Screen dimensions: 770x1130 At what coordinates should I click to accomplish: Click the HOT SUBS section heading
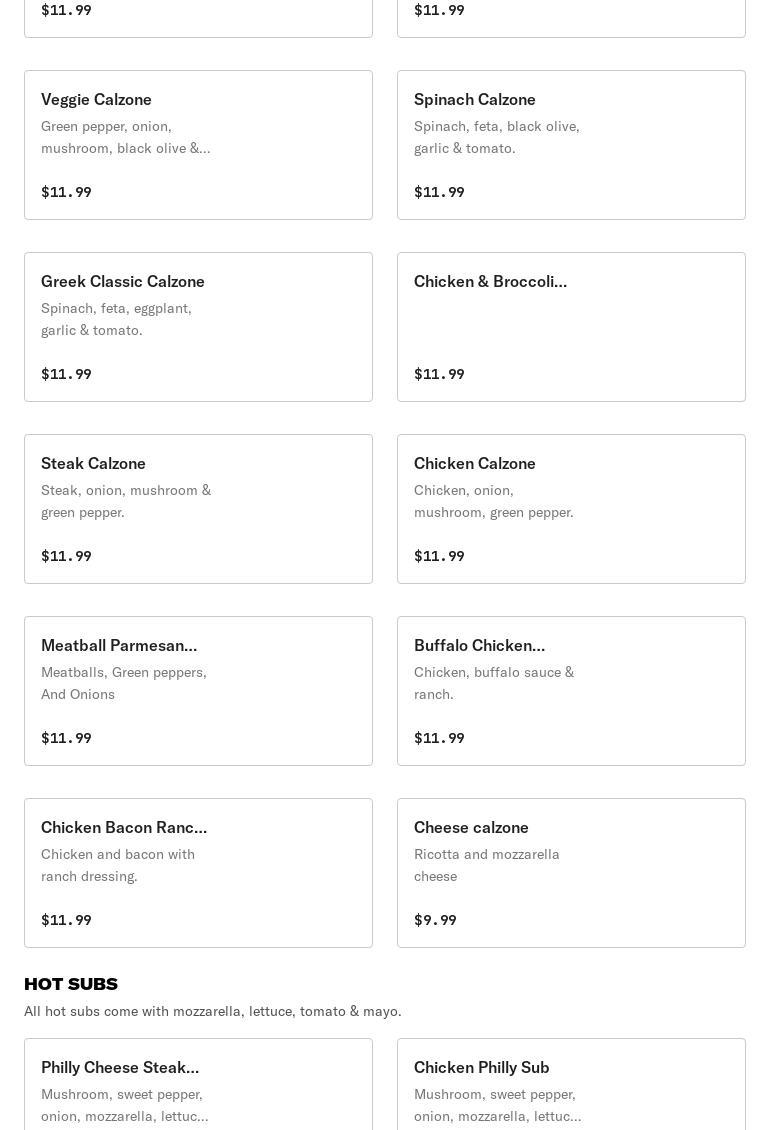71,984
